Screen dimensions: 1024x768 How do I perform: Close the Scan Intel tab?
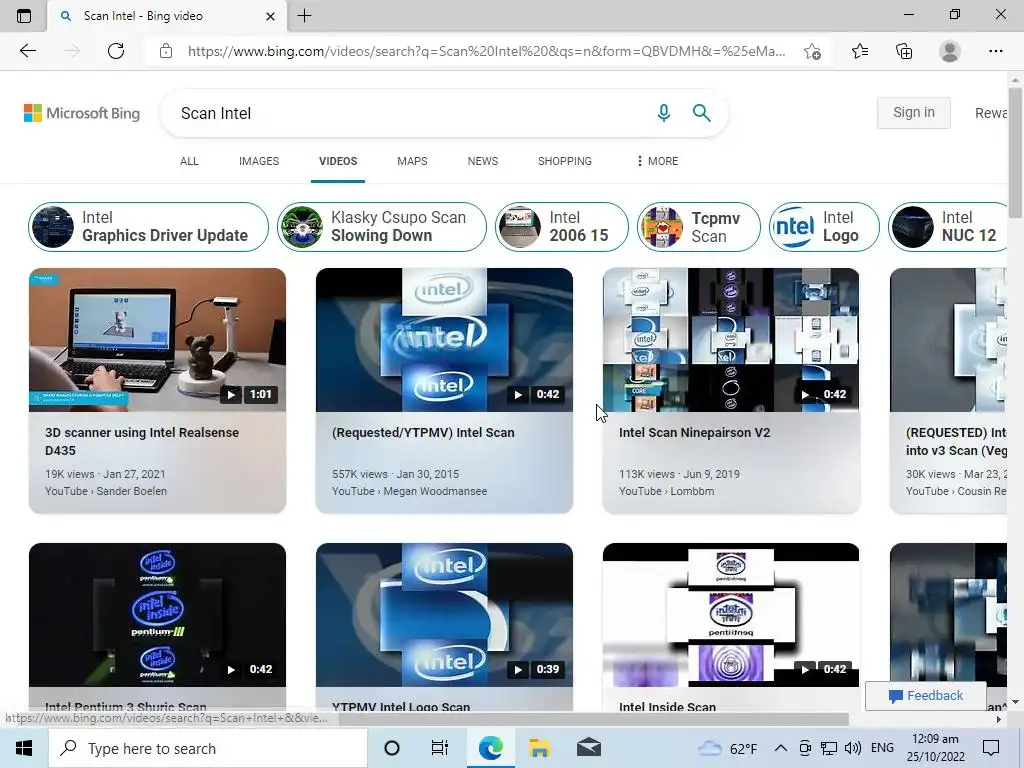click(270, 16)
